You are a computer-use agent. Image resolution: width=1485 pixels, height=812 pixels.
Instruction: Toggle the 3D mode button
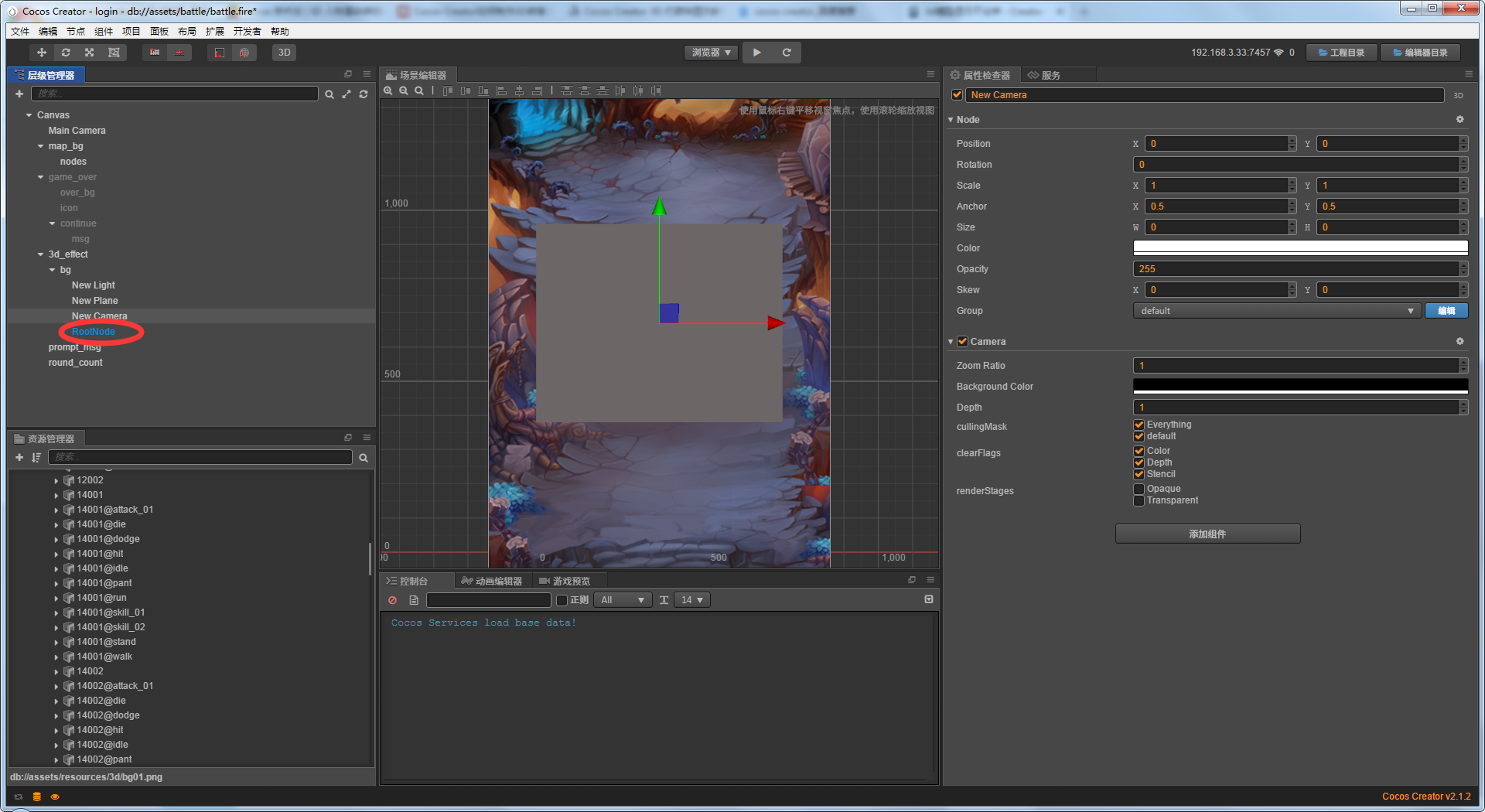[285, 53]
